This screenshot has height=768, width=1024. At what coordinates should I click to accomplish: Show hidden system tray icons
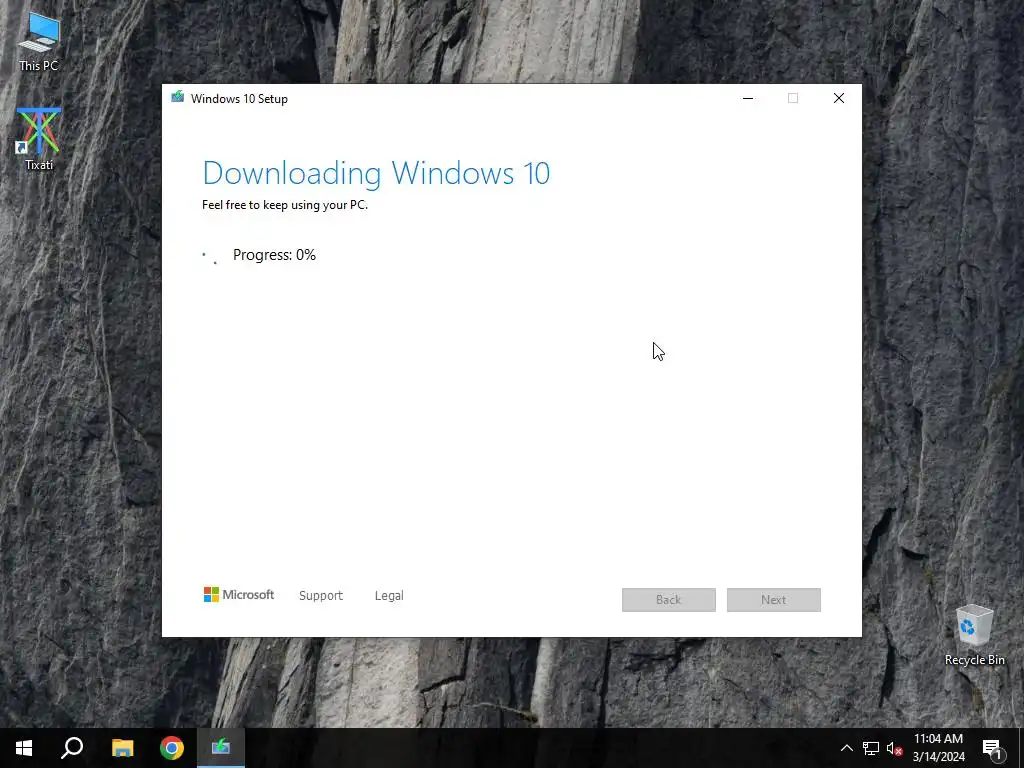click(846, 748)
